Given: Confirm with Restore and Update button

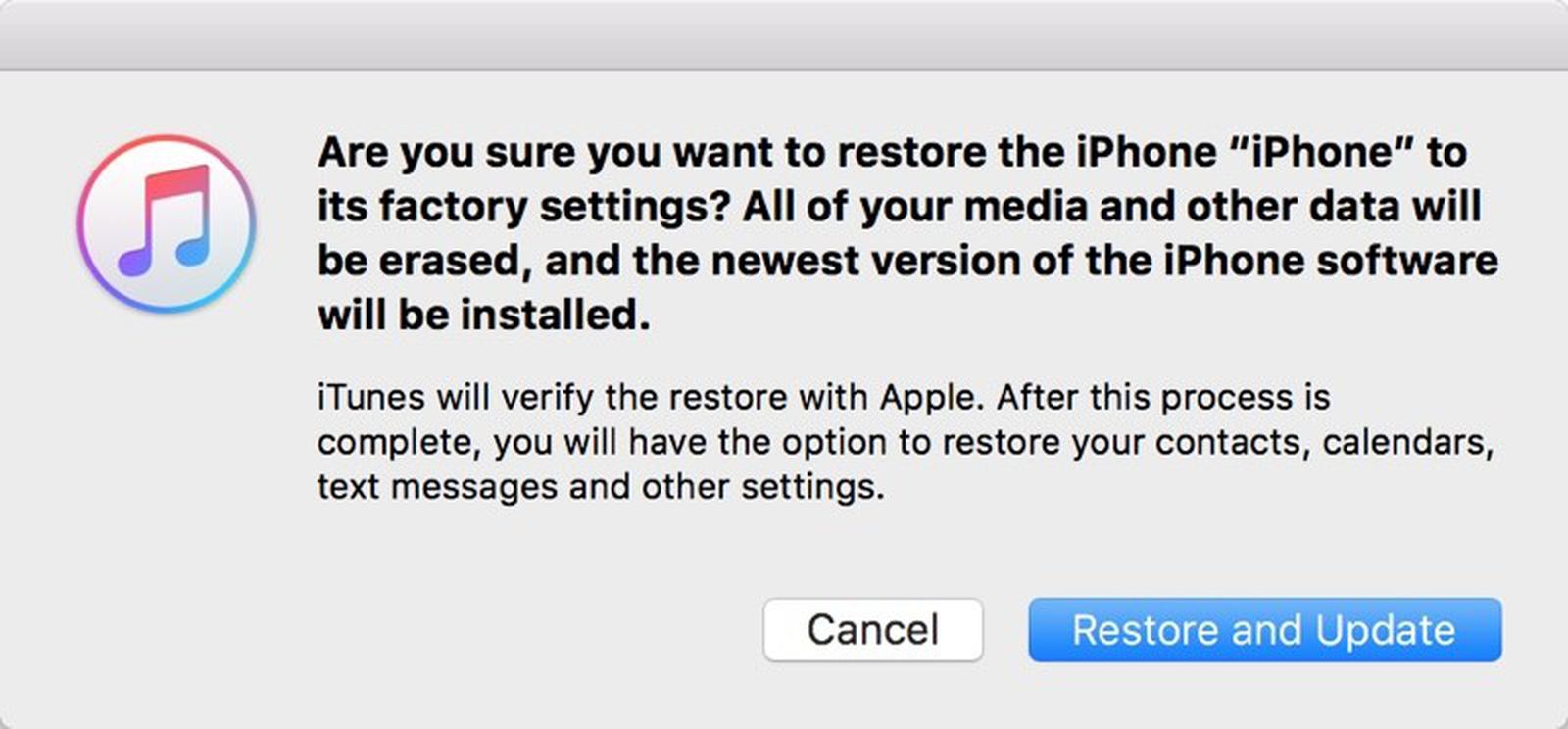Looking at the screenshot, I should point(1264,630).
